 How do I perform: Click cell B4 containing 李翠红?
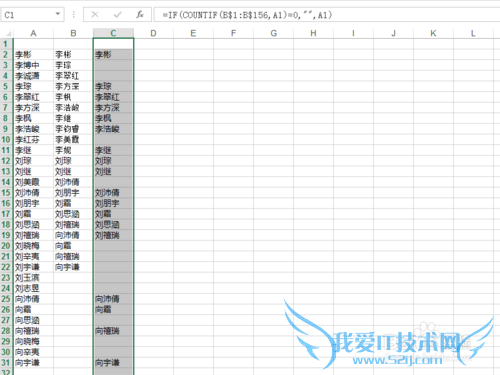(x=73, y=76)
